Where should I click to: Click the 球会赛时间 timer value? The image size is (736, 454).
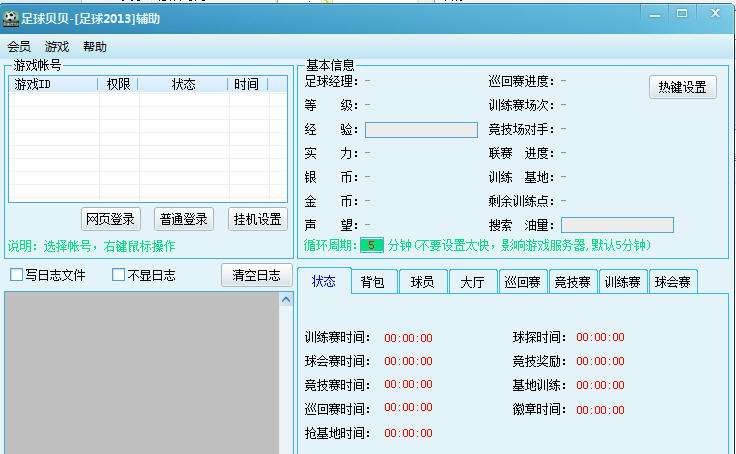pos(408,361)
